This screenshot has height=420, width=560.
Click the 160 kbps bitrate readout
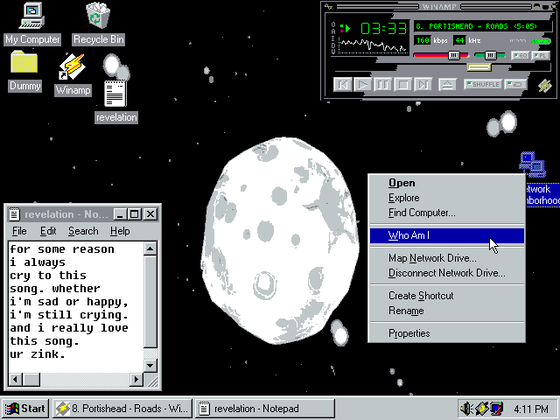(422, 40)
